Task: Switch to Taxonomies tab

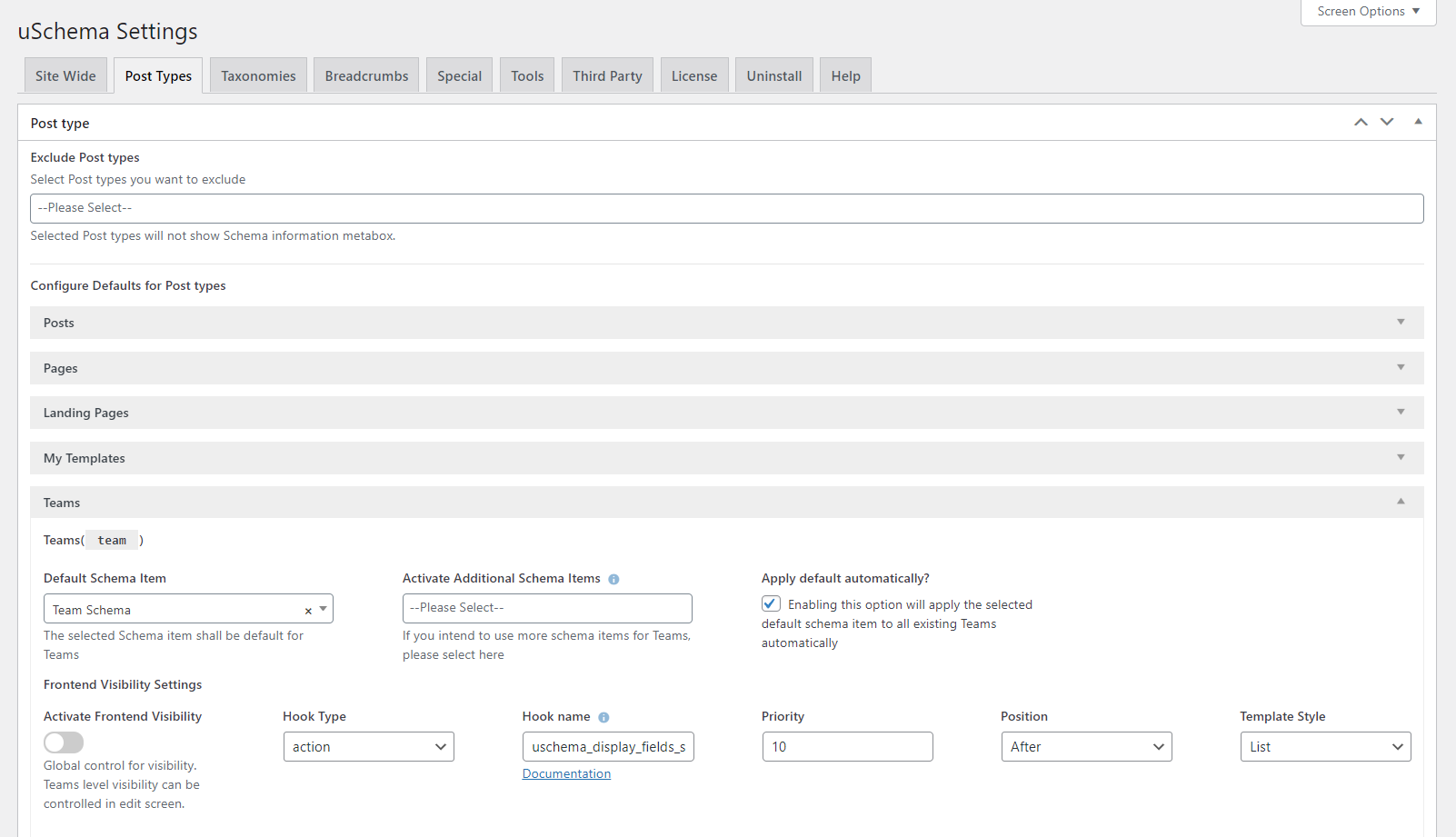Action: click(x=258, y=75)
